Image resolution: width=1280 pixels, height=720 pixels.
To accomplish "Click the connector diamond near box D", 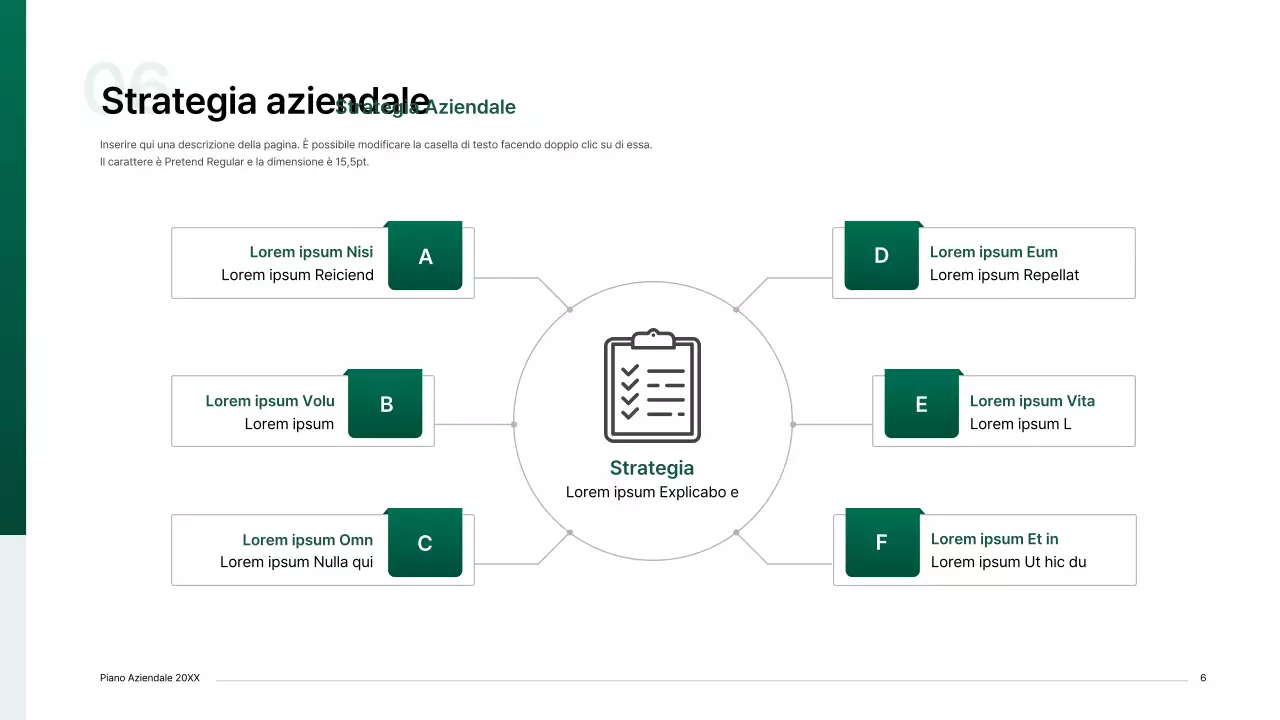I will [736, 310].
